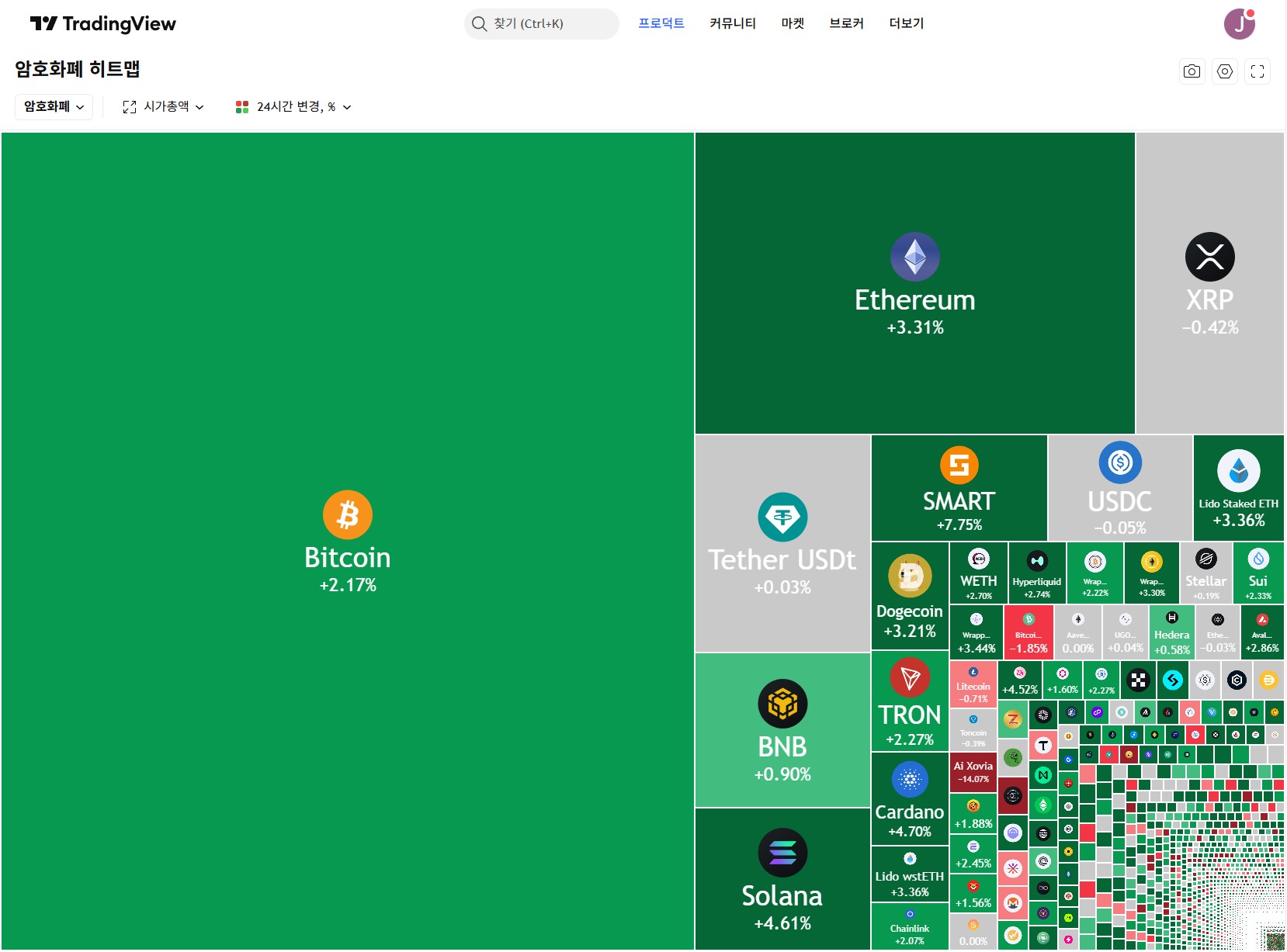This screenshot has width=1287, height=952.
Task: Expand the 시가총액 size-by dropdown
Action: pyautogui.click(x=163, y=106)
